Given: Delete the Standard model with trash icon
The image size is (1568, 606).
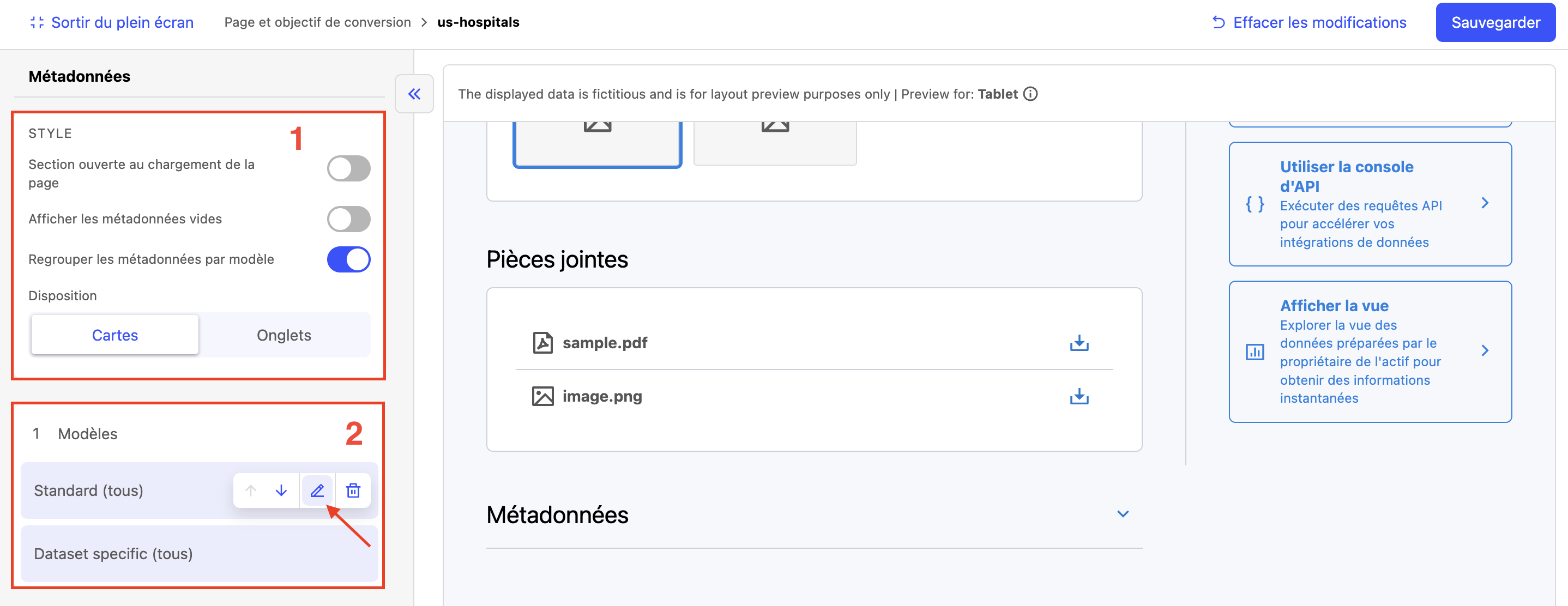Looking at the screenshot, I should click(353, 490).
